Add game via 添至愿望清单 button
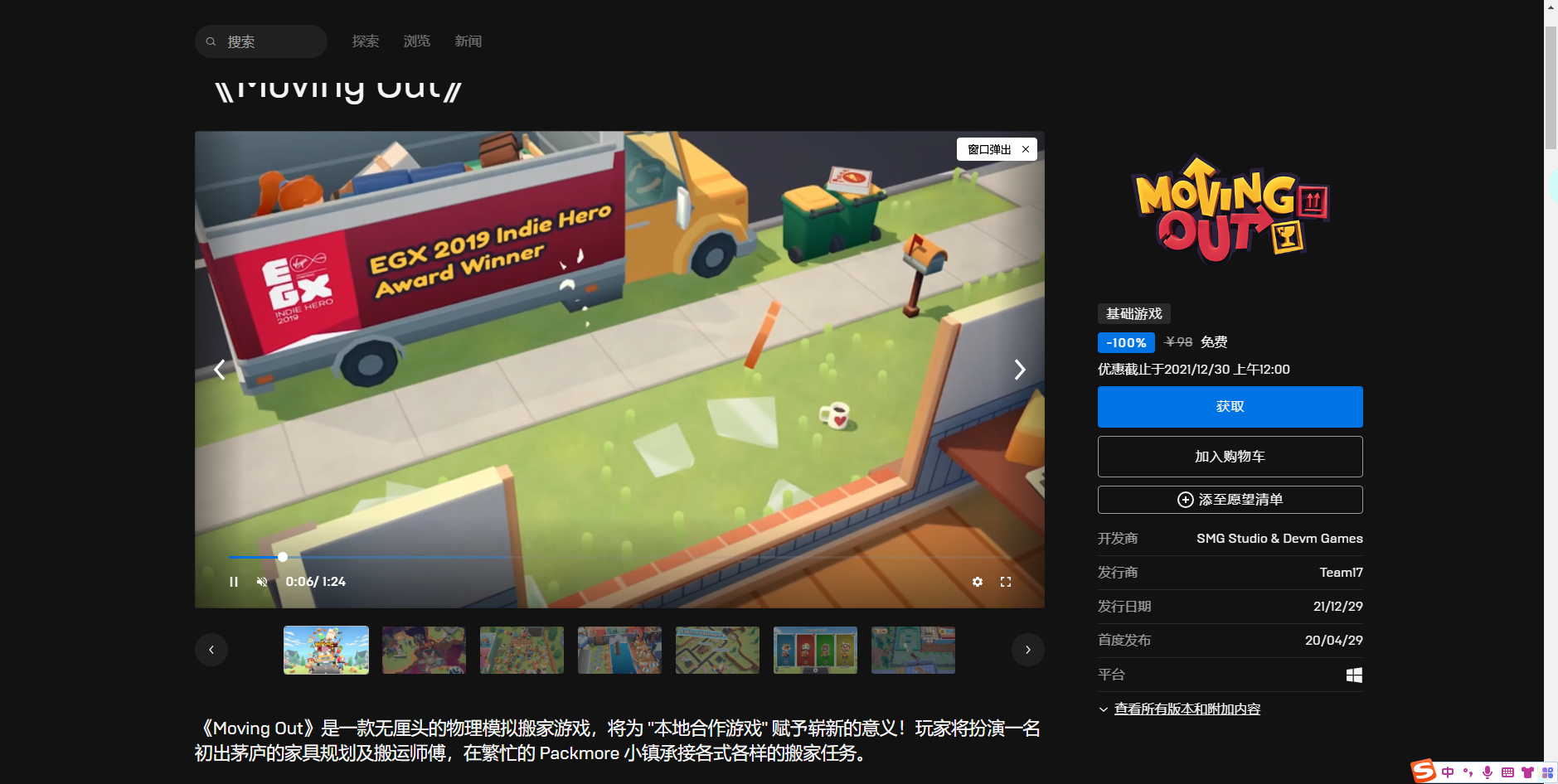Screen dimensions: 1558x784 coord(1230,500)
